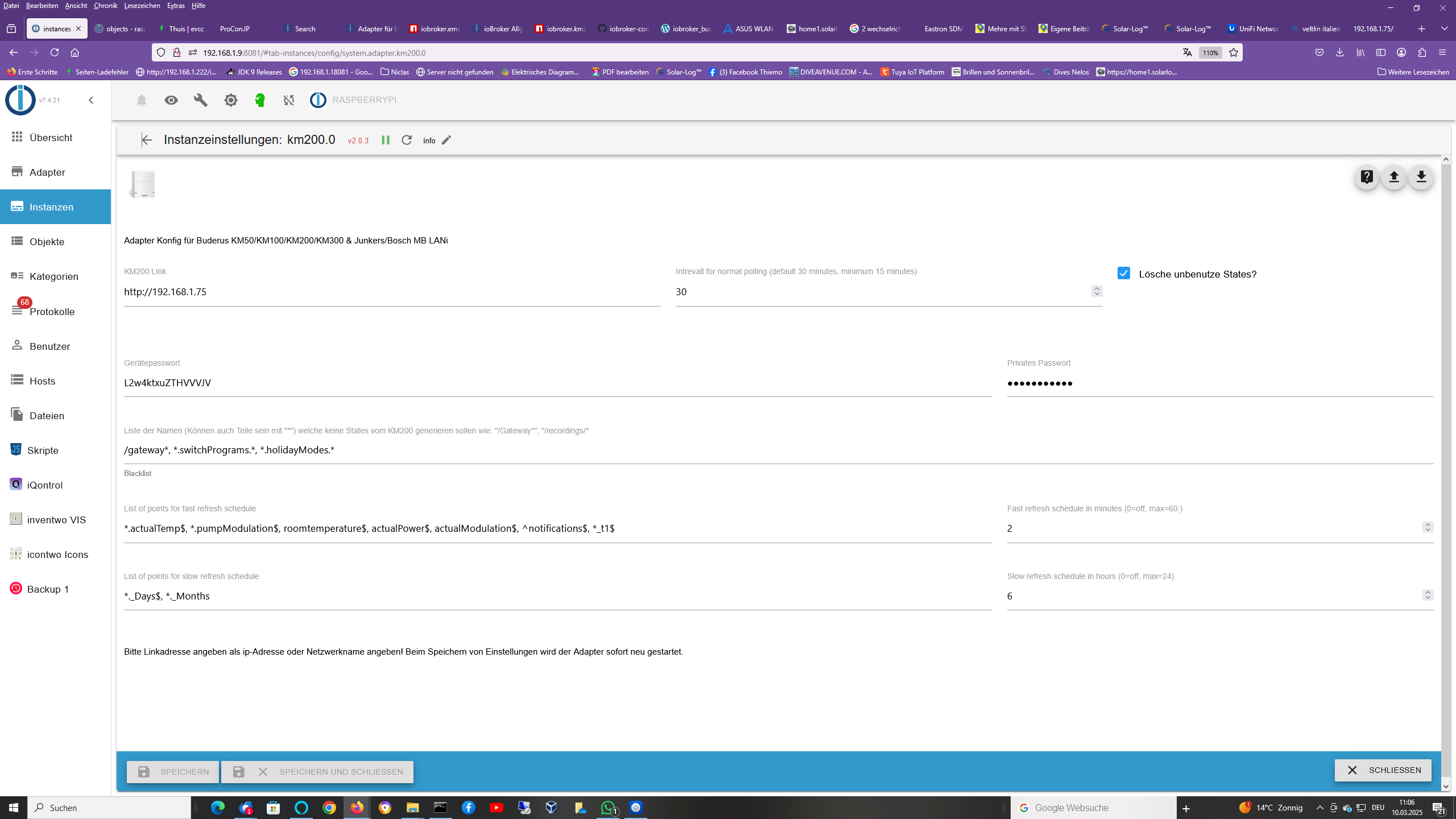
Task: Toggle the eye visibility icon in toolbar
Action: 171,100
